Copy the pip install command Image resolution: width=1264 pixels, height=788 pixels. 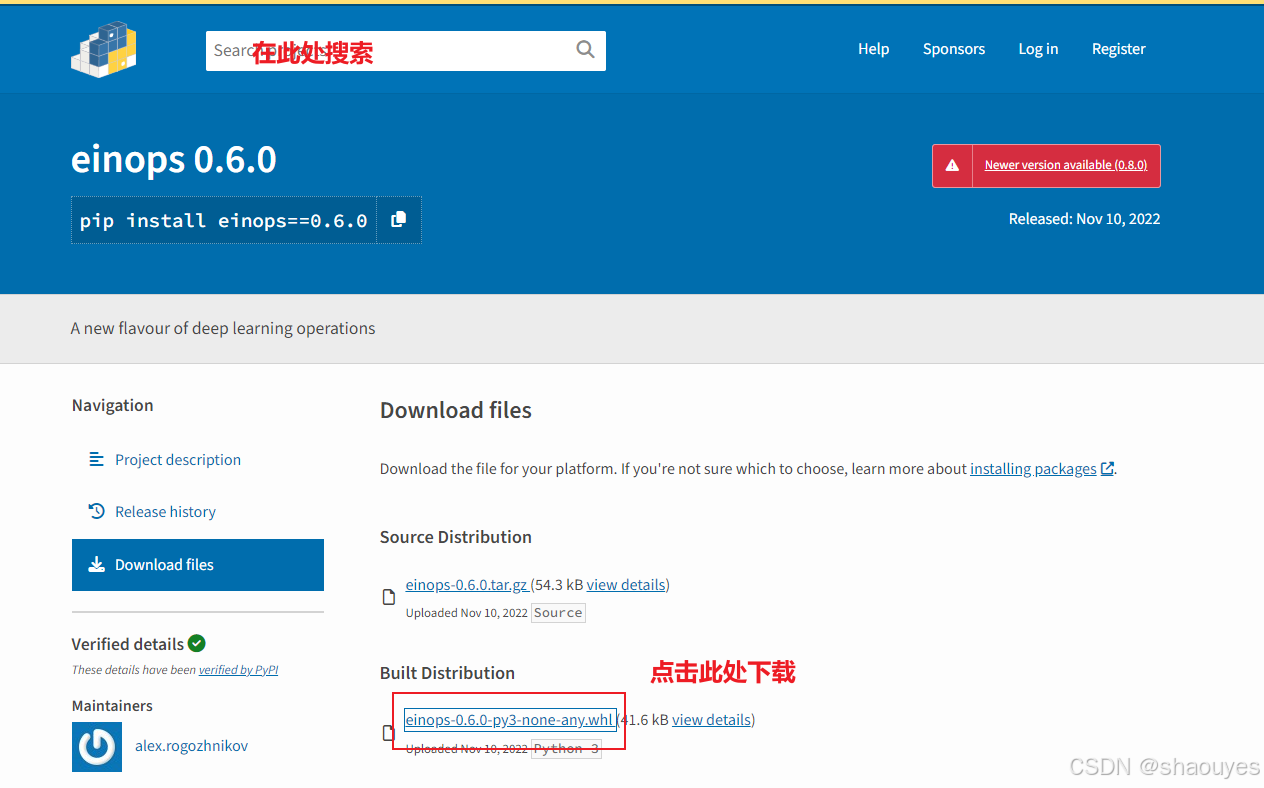pyautogui.click(x=398, y=220)
